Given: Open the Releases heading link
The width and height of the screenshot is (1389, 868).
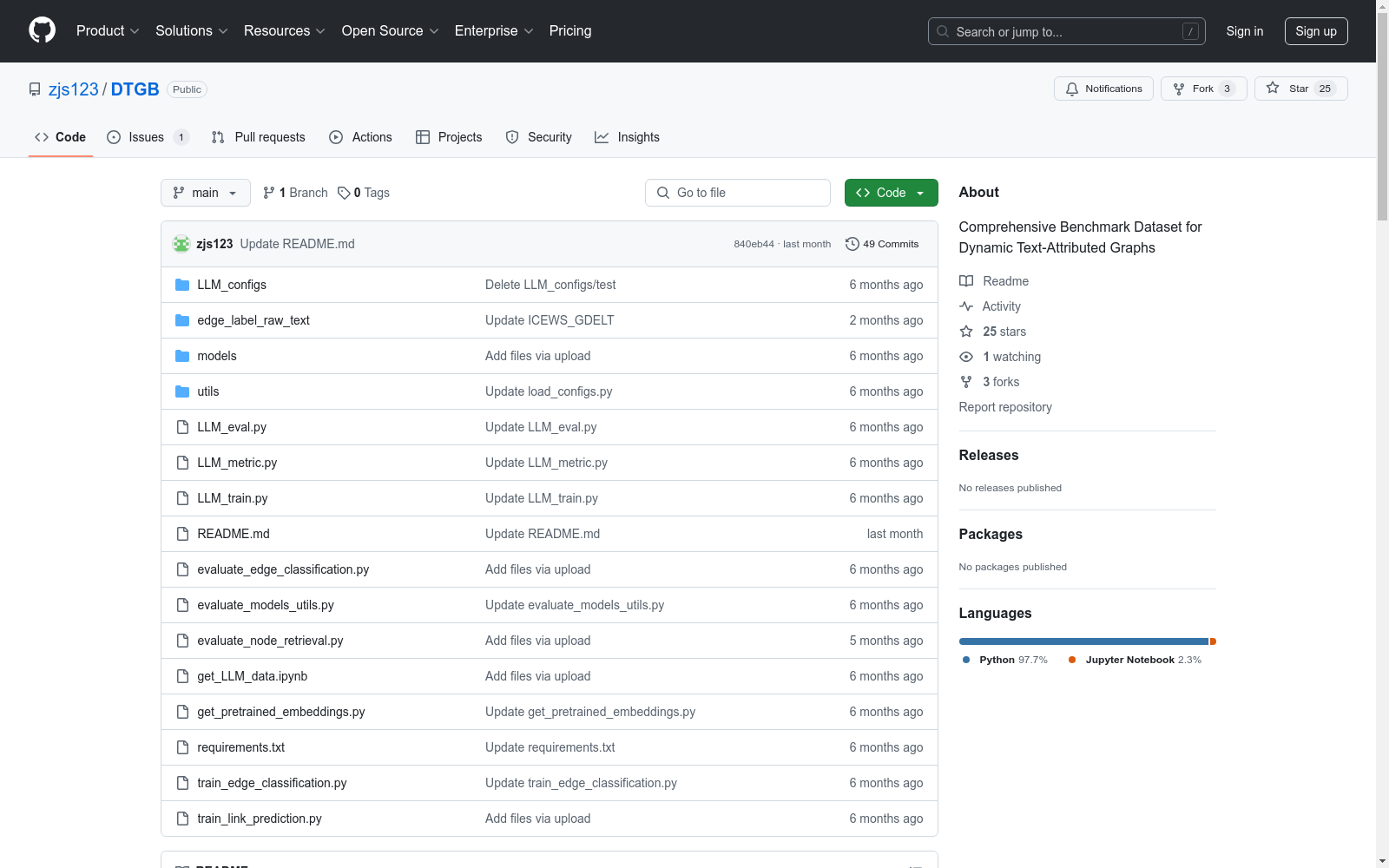Looking at the screenshot, I should pos(989,455).
